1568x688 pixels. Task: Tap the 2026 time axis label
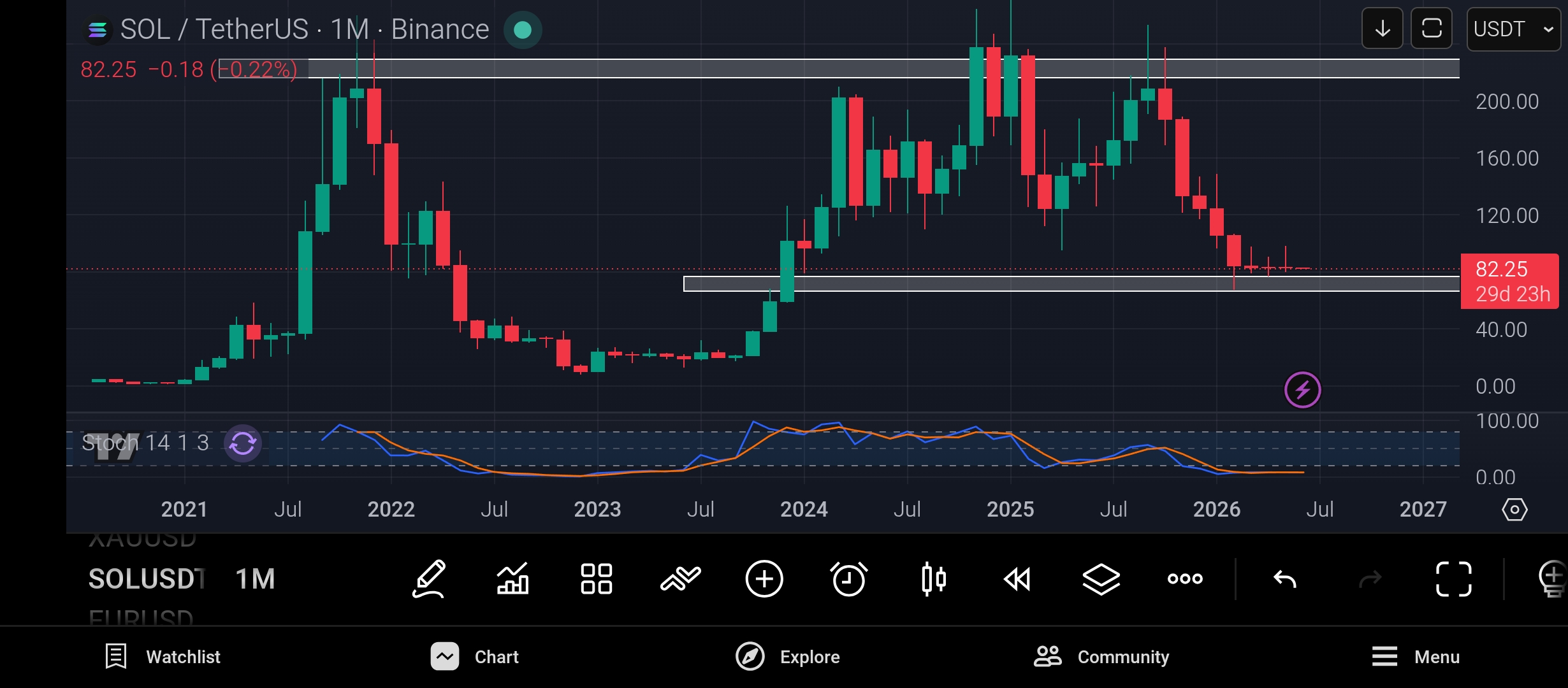[x=1217, y=510]
